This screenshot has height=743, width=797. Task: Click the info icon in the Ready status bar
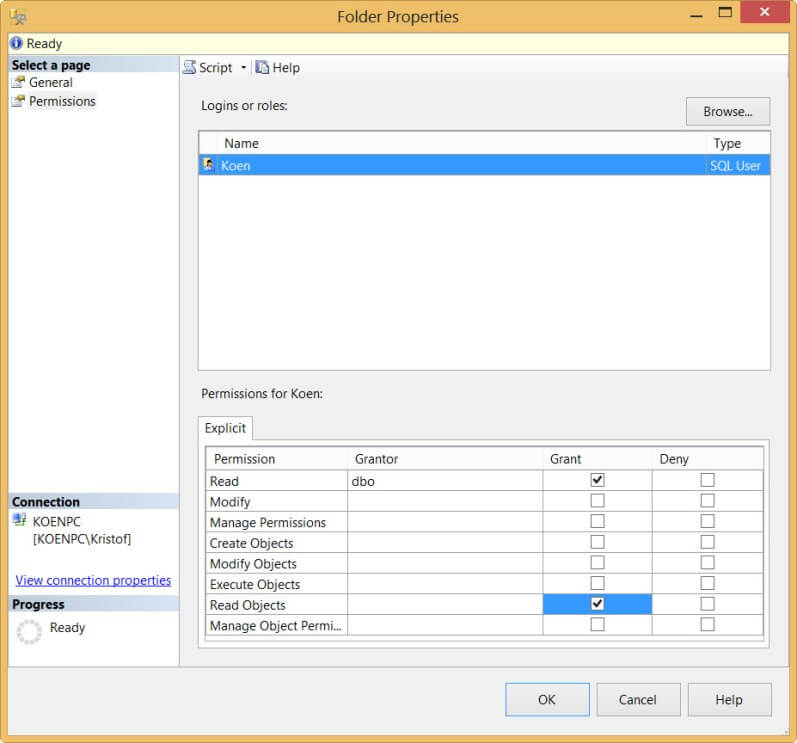tap(16, 44)
